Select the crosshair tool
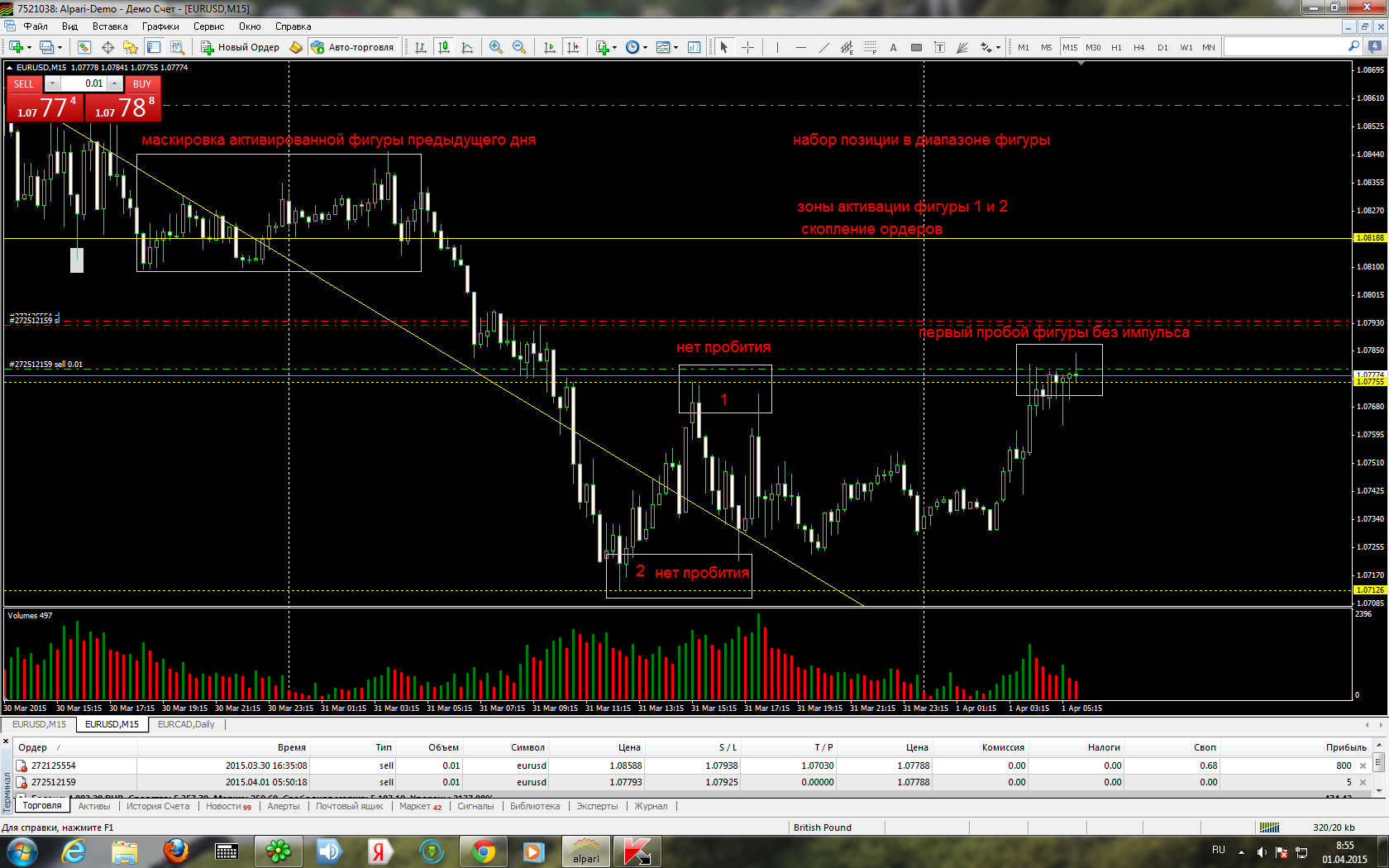 pos(747,47)
